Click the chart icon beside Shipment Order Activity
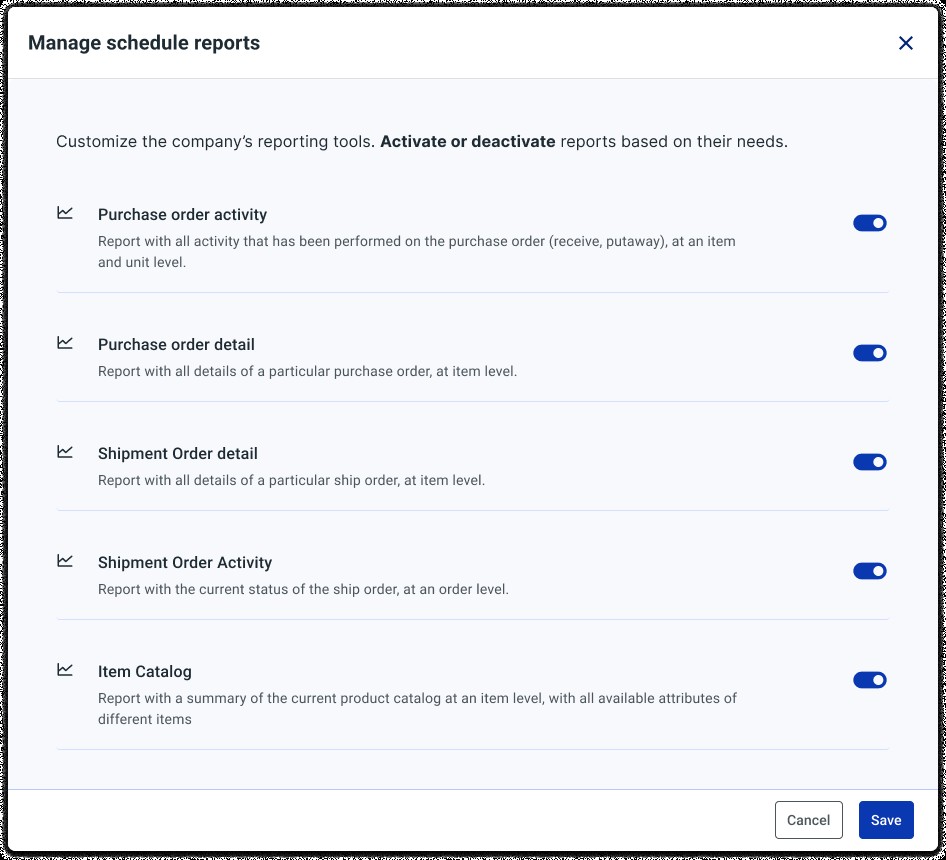This screenshot has height=860, width=946. [x=65, y=560]
